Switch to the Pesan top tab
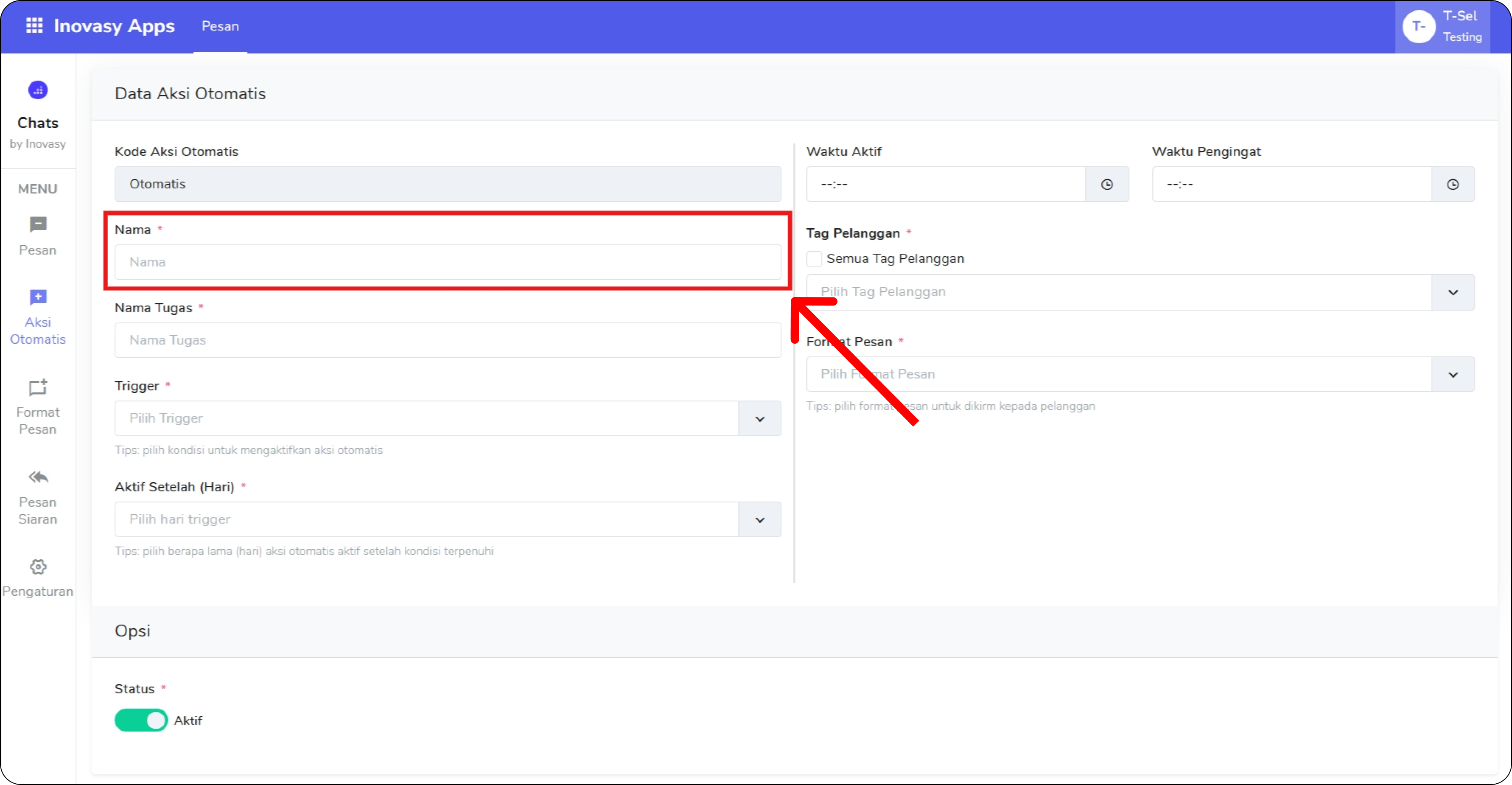The image size is (1512, 785). pyautogui.click(x=220, y=26)
